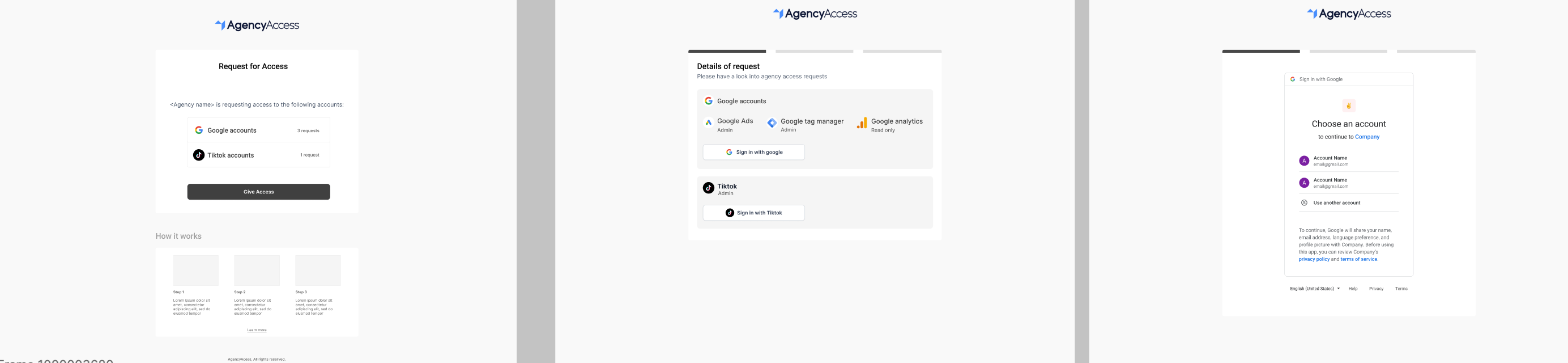Click the Tiktok icon in request list
Image resolution: width=1568 pixels, height=363 pixels.
coord(198,155)
